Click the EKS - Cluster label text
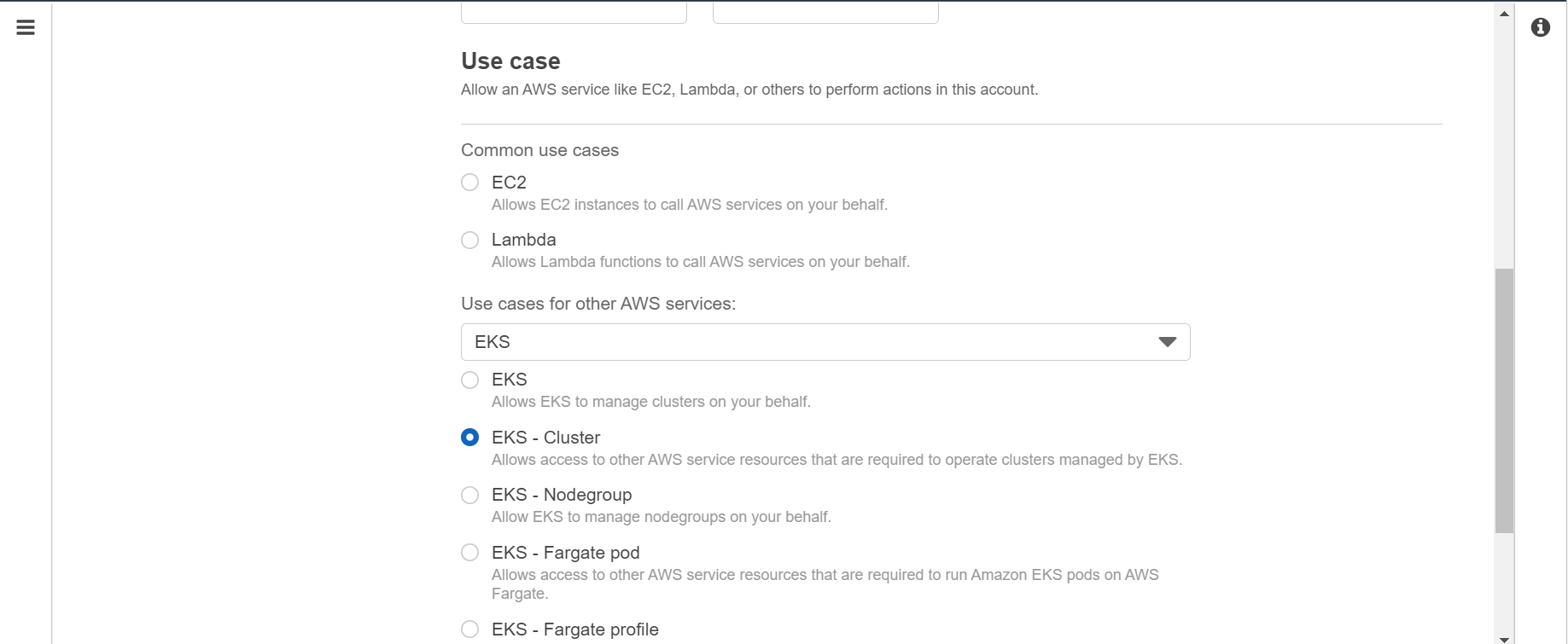The image size is (1568, 644). 545,438
